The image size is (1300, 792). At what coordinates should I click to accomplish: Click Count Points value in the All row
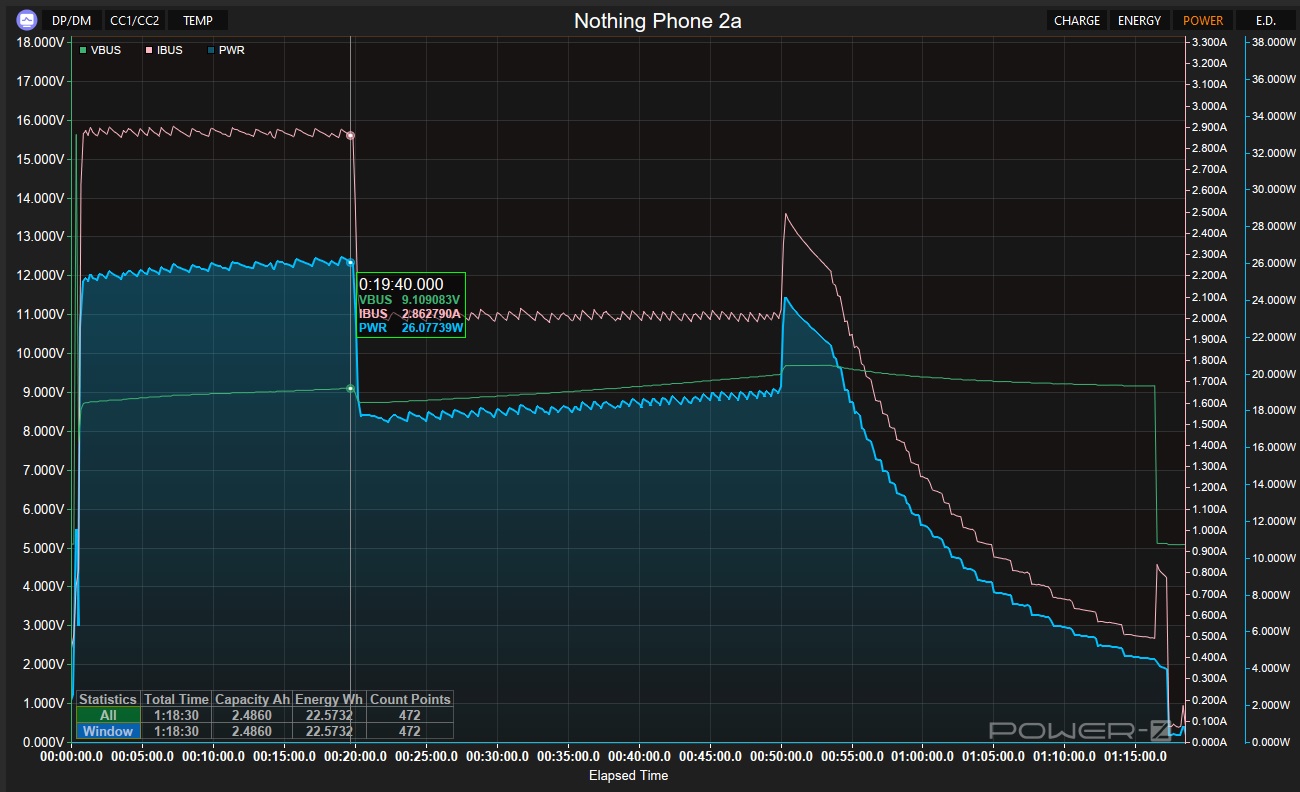point(410,715)
